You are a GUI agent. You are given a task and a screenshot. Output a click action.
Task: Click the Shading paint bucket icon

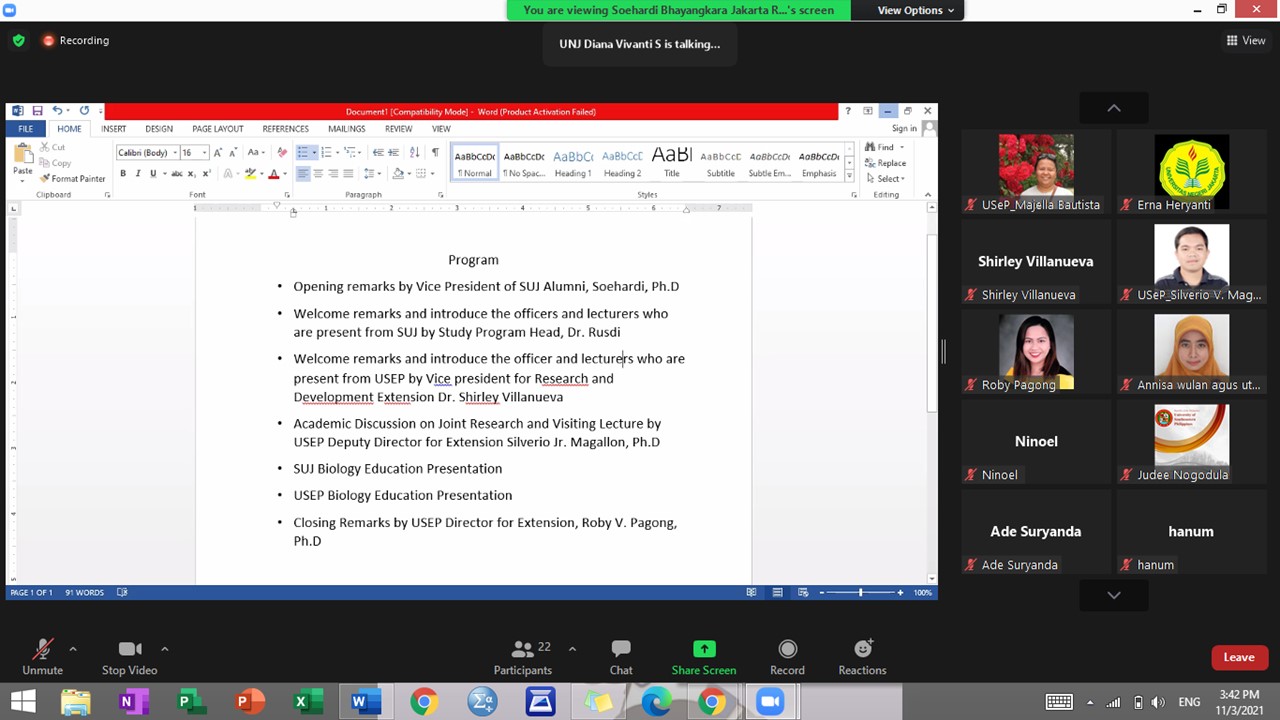398,174
